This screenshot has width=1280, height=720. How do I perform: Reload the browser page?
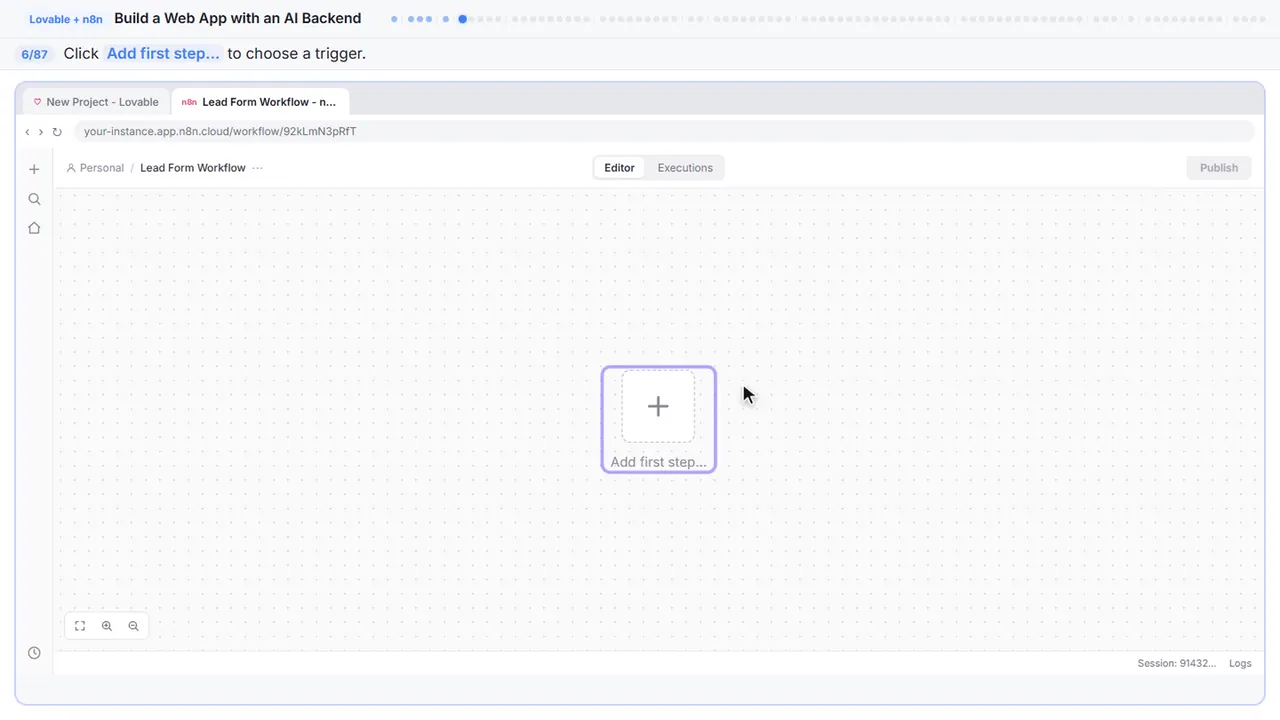point(57,132)
